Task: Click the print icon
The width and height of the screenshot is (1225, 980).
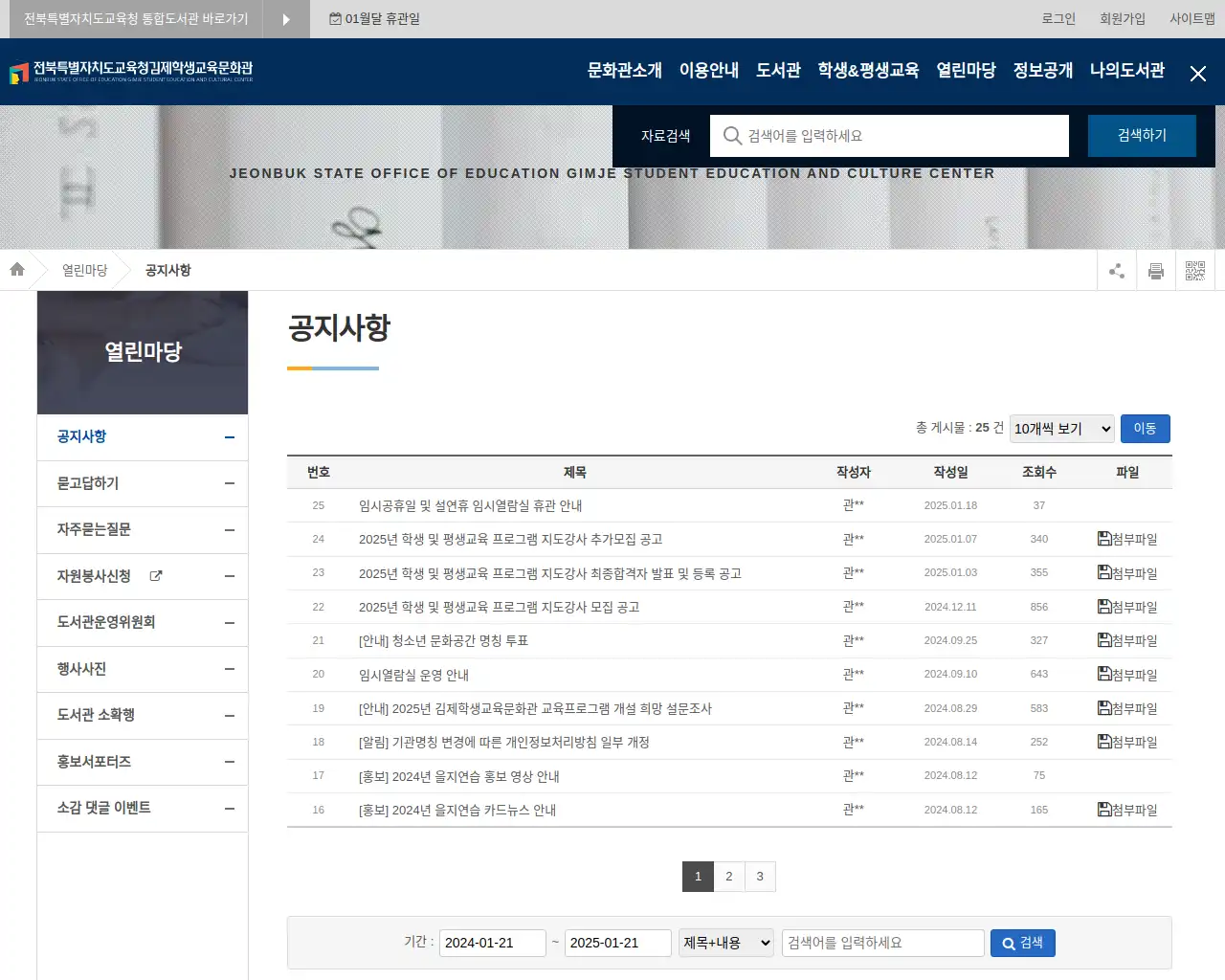Action: (1156, 271)
